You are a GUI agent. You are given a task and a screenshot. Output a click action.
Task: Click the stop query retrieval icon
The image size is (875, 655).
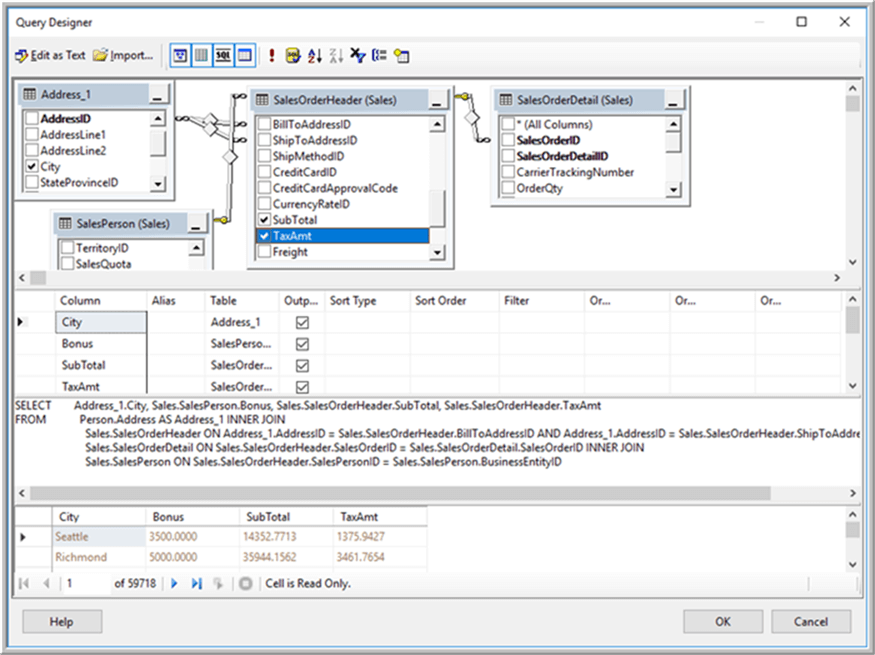(x=245, y=584)
